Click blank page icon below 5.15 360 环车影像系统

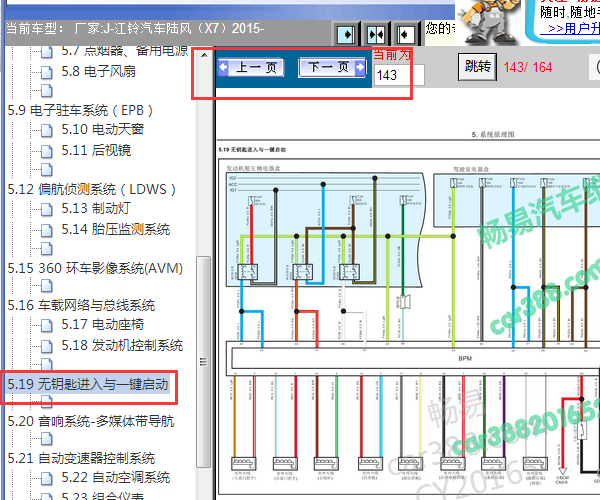point(47,286)
